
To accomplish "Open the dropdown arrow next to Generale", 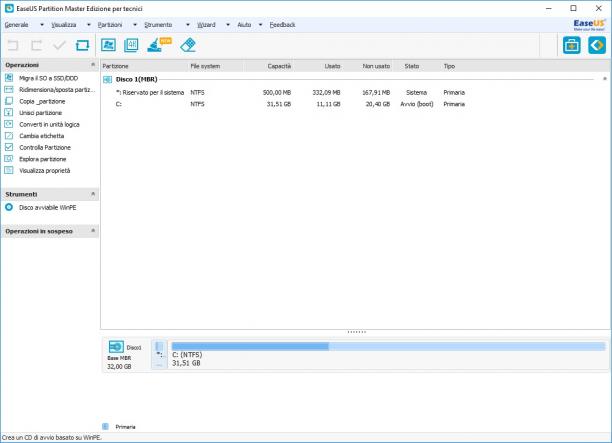I will click(42, 25).
